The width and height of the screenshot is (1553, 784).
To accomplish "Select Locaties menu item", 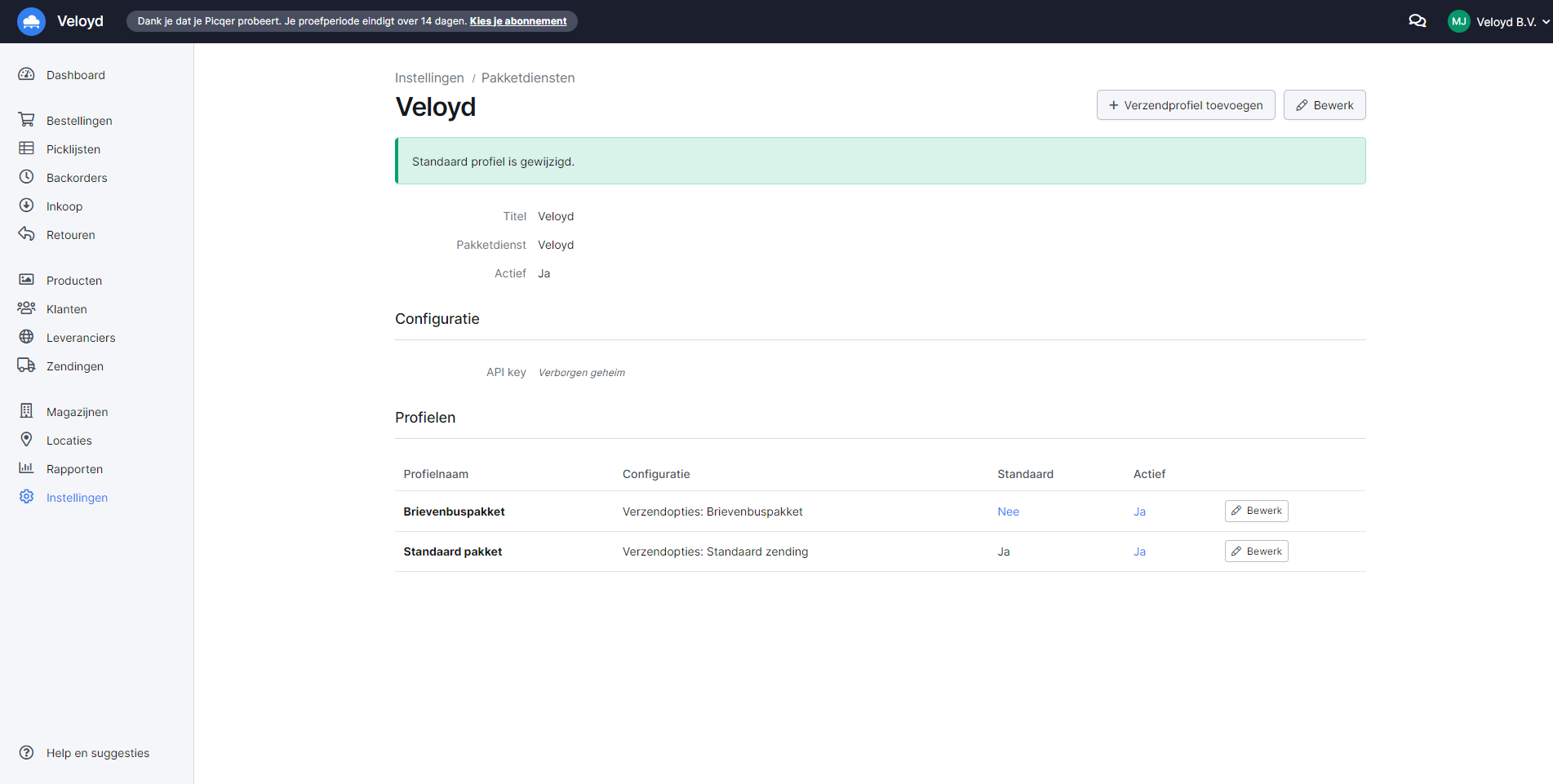I will 69,441.
